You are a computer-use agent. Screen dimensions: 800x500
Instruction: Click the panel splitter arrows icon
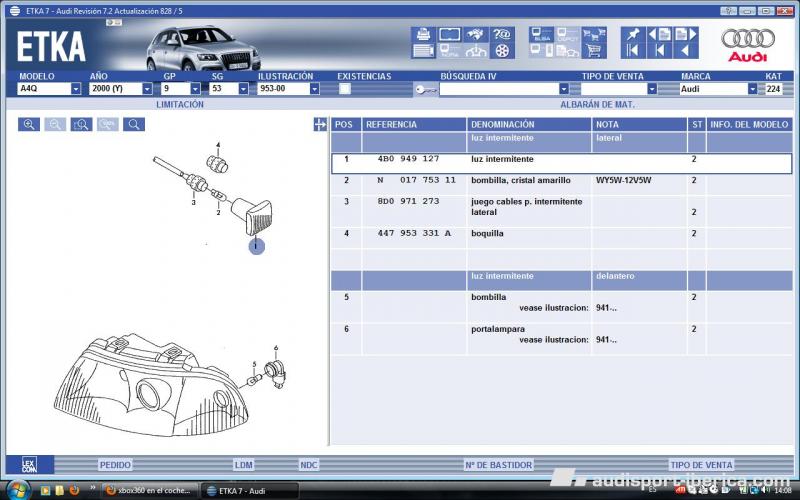coord(320,124)
